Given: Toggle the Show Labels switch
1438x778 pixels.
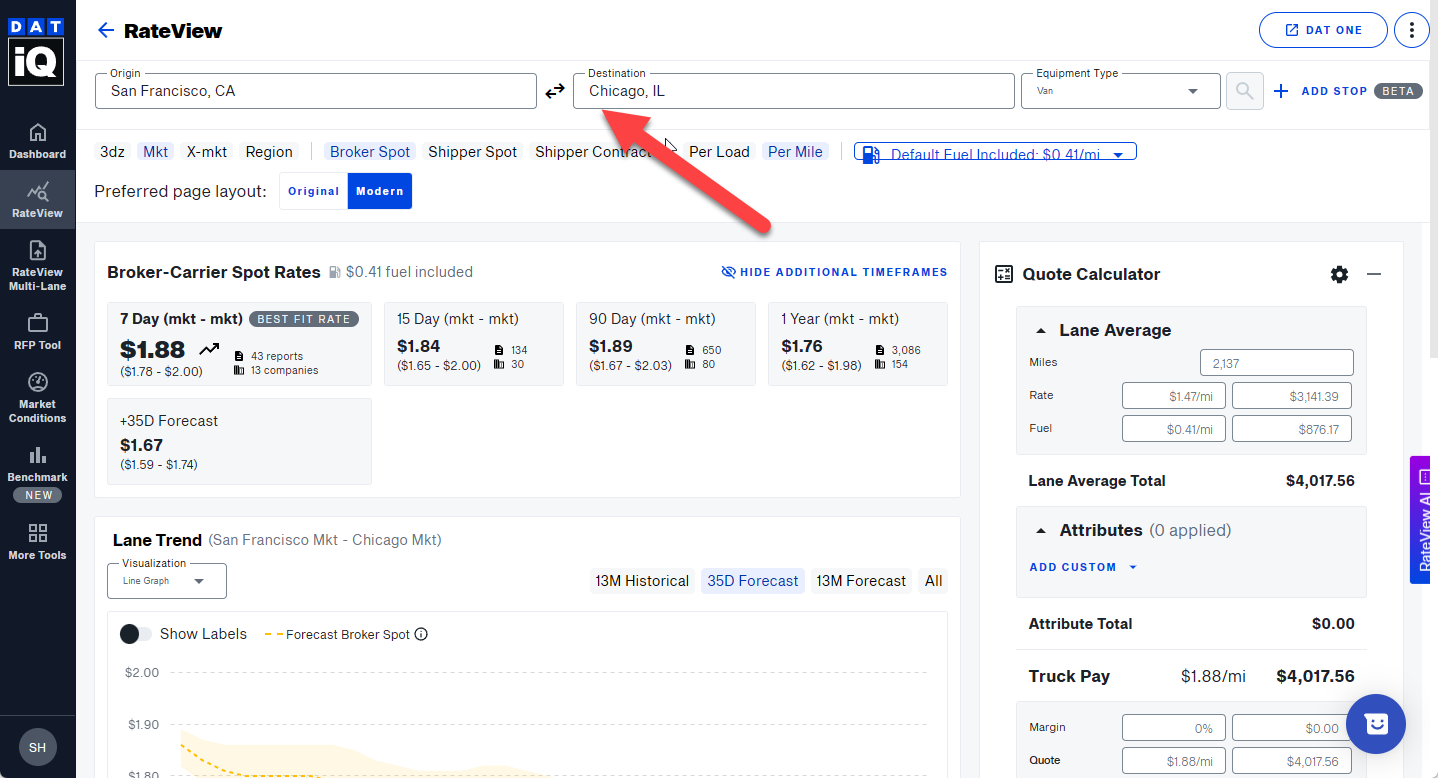Looking at the screenshot, I should click(136, 634).
